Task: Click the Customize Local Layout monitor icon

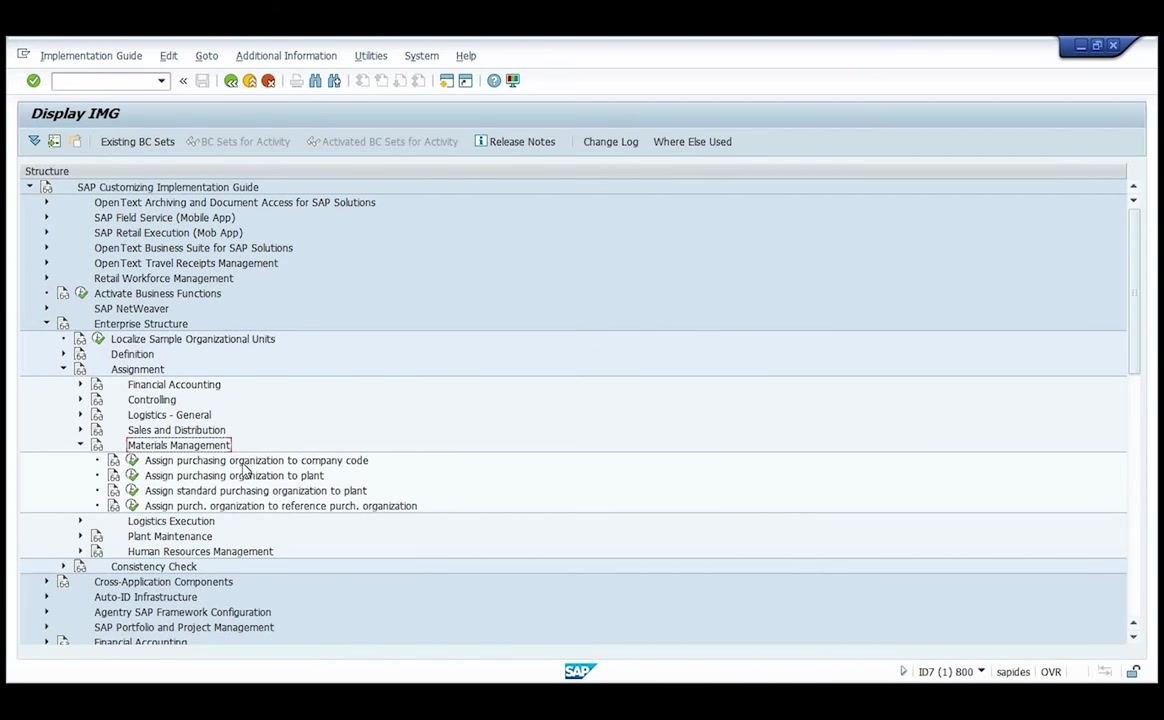Action: 513,81
